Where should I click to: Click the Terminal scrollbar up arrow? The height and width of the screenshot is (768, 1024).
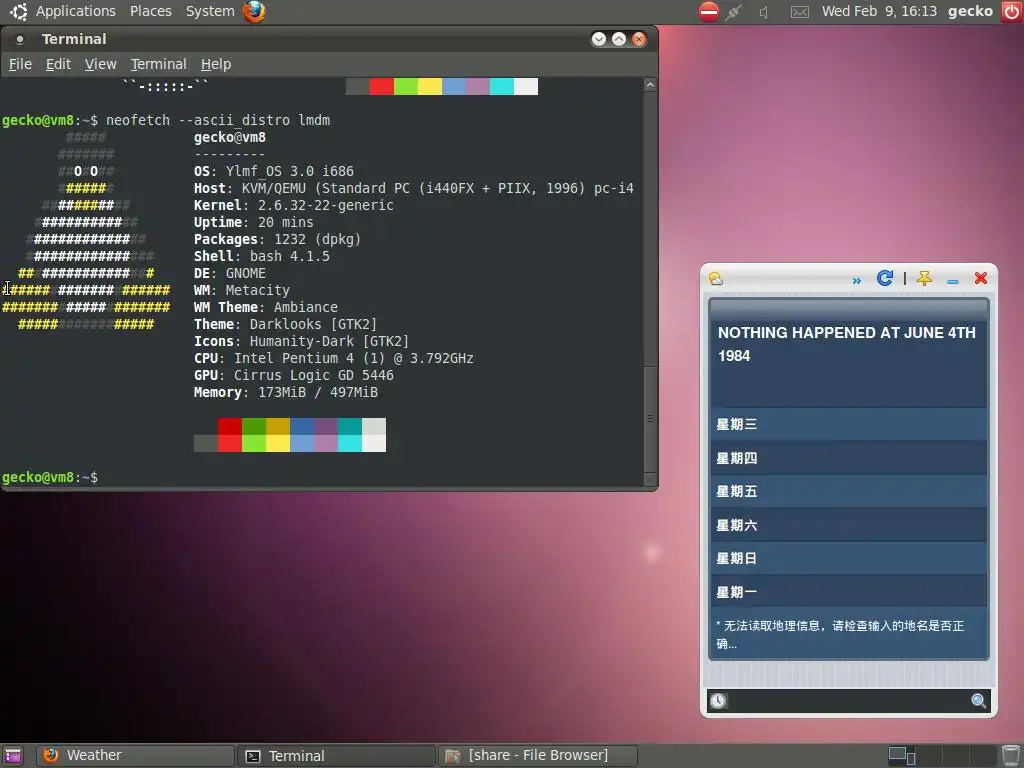650,85
